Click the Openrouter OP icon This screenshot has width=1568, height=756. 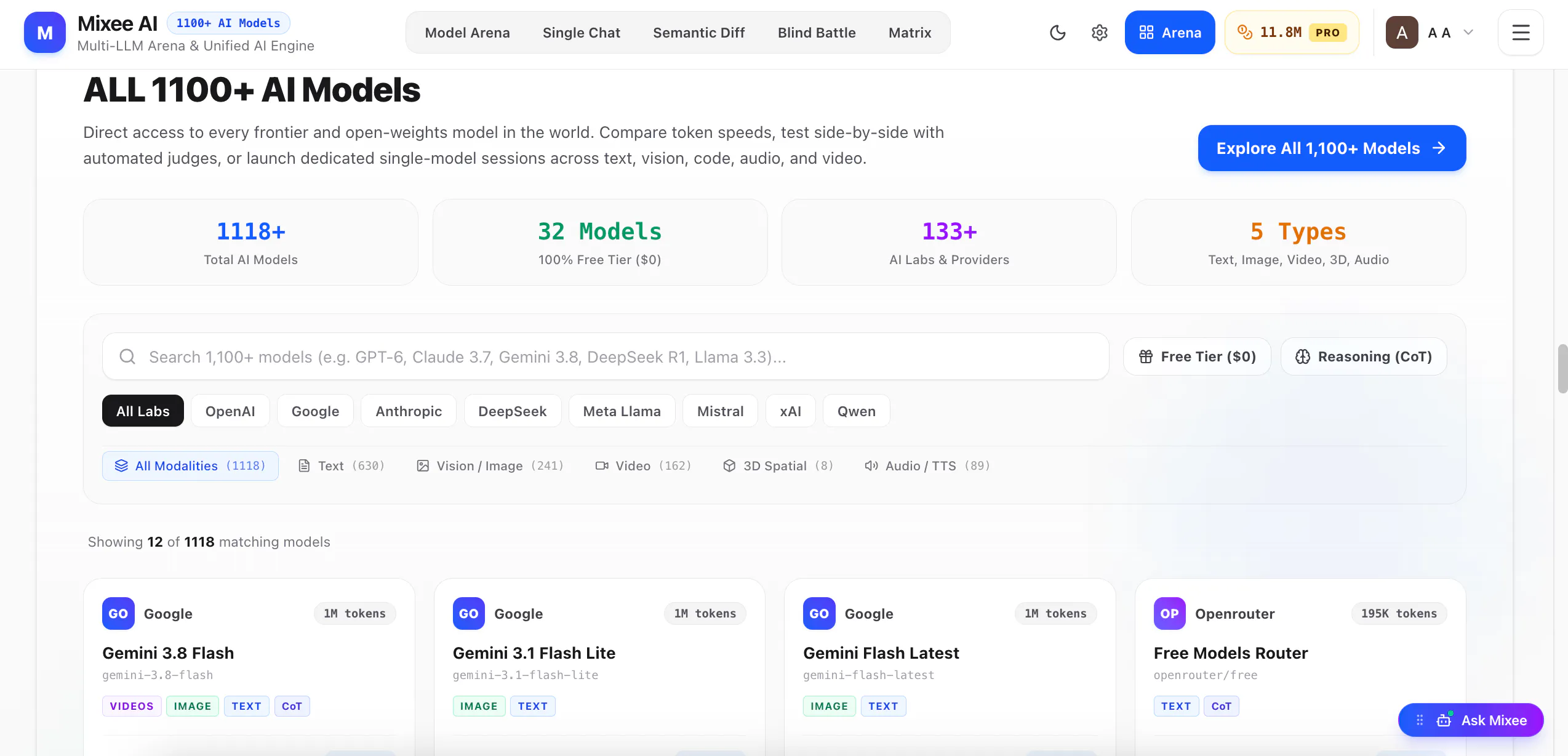pos(1169,613)
